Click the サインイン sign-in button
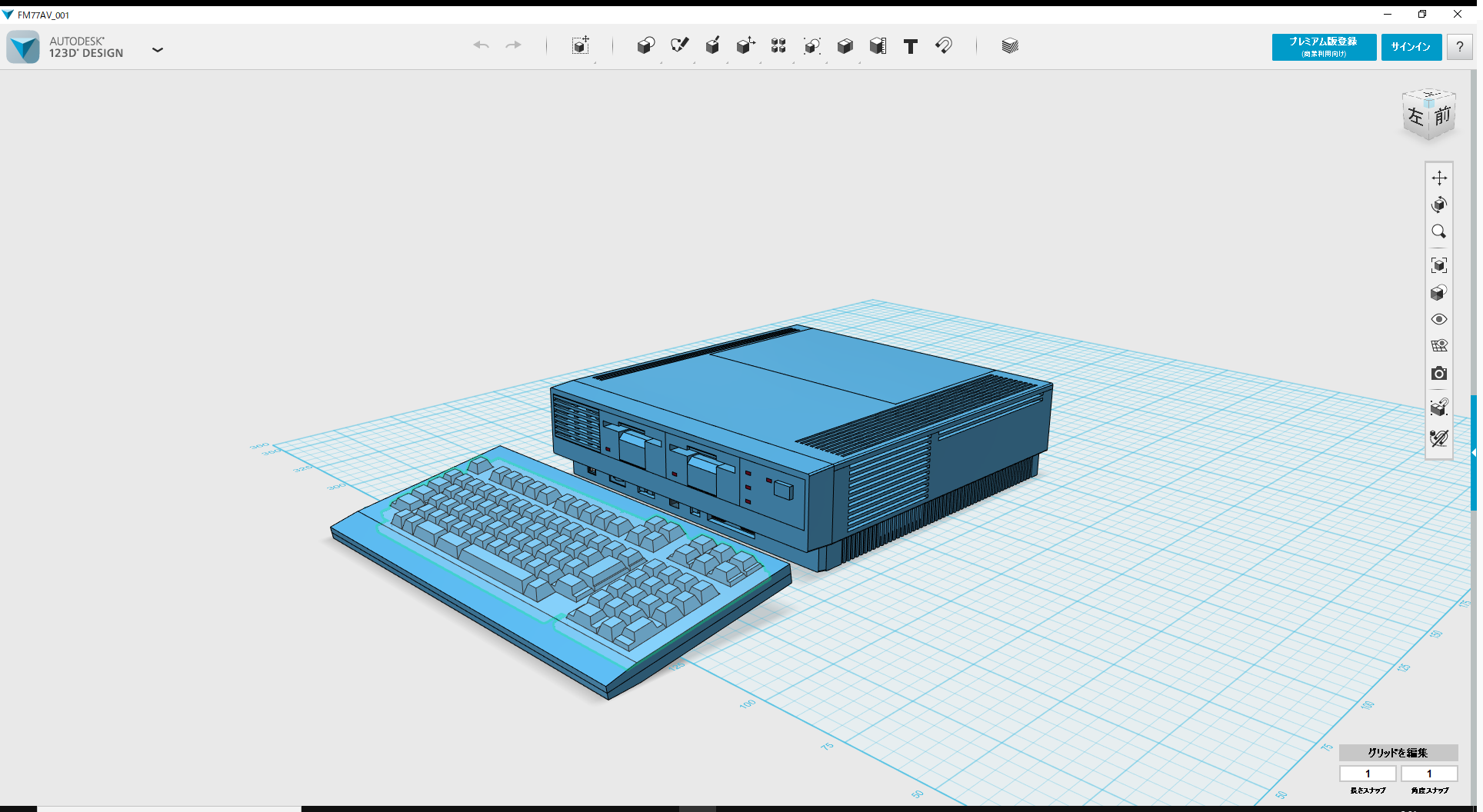Viewport: 1483px width, 812px height. pyautogui.click(x=1411, y=46)
